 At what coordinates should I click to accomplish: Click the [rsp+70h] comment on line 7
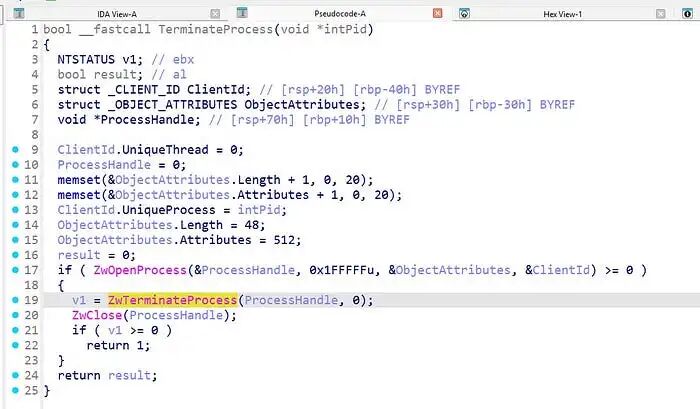point(262,120)
